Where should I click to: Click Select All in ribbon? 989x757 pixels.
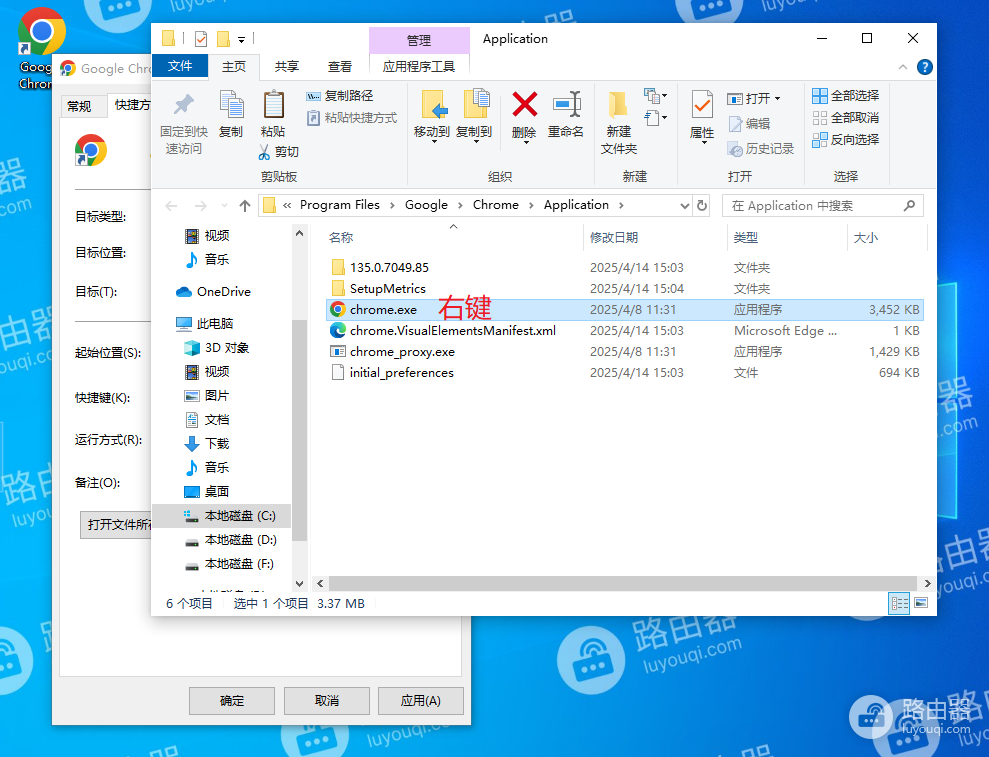[845, 96]
